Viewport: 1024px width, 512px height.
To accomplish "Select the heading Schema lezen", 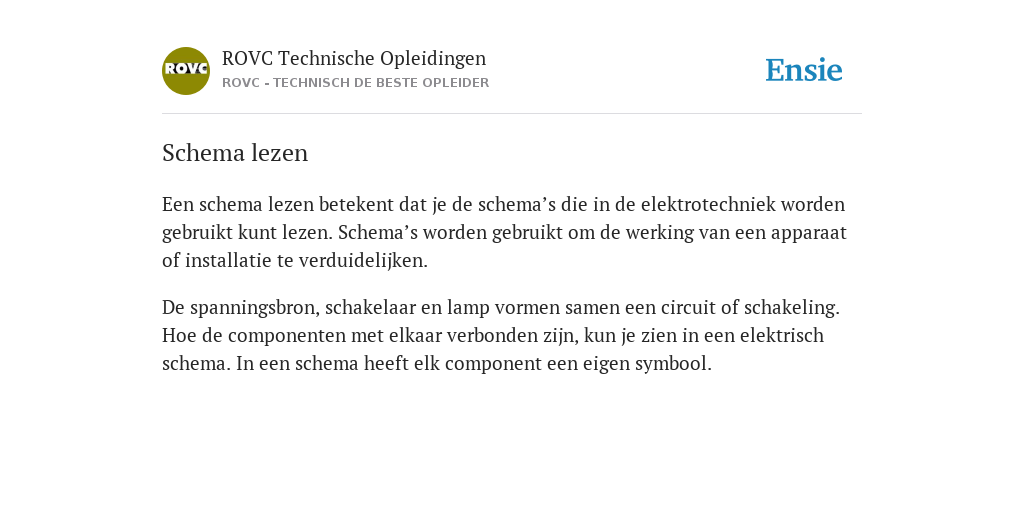I will pyautogui.click(x=235, y=153).
